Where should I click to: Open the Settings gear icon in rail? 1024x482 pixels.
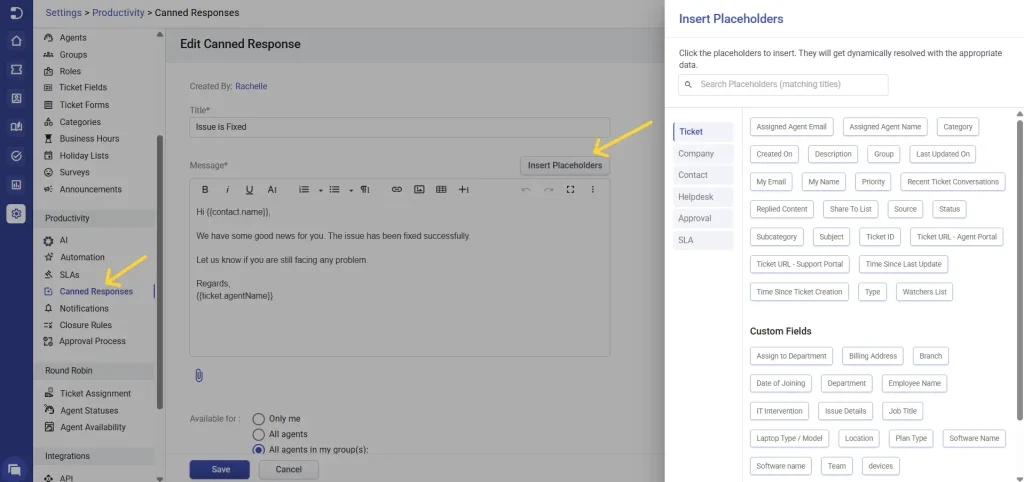(16, 214)
